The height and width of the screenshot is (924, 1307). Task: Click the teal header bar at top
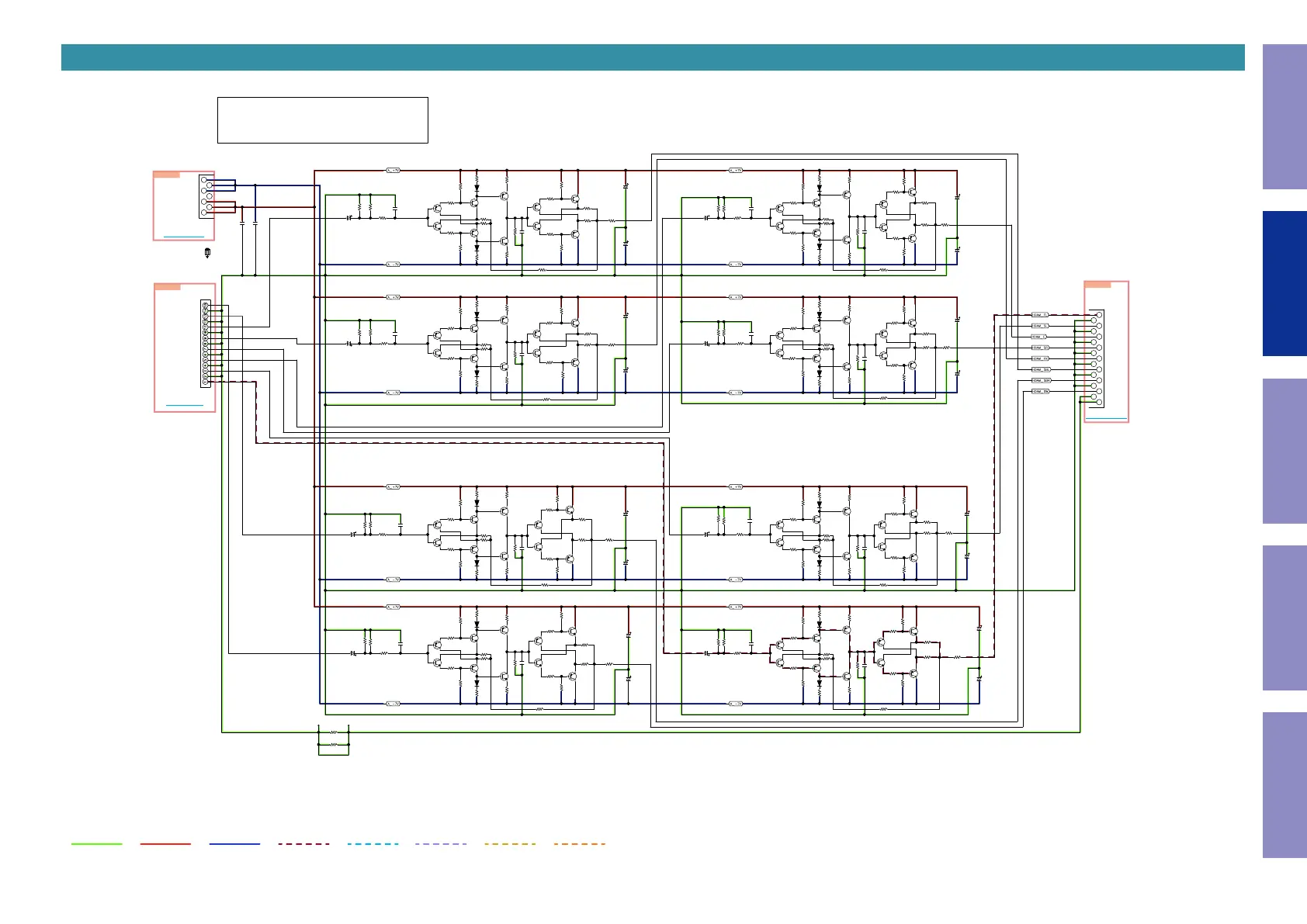[652, 57]
